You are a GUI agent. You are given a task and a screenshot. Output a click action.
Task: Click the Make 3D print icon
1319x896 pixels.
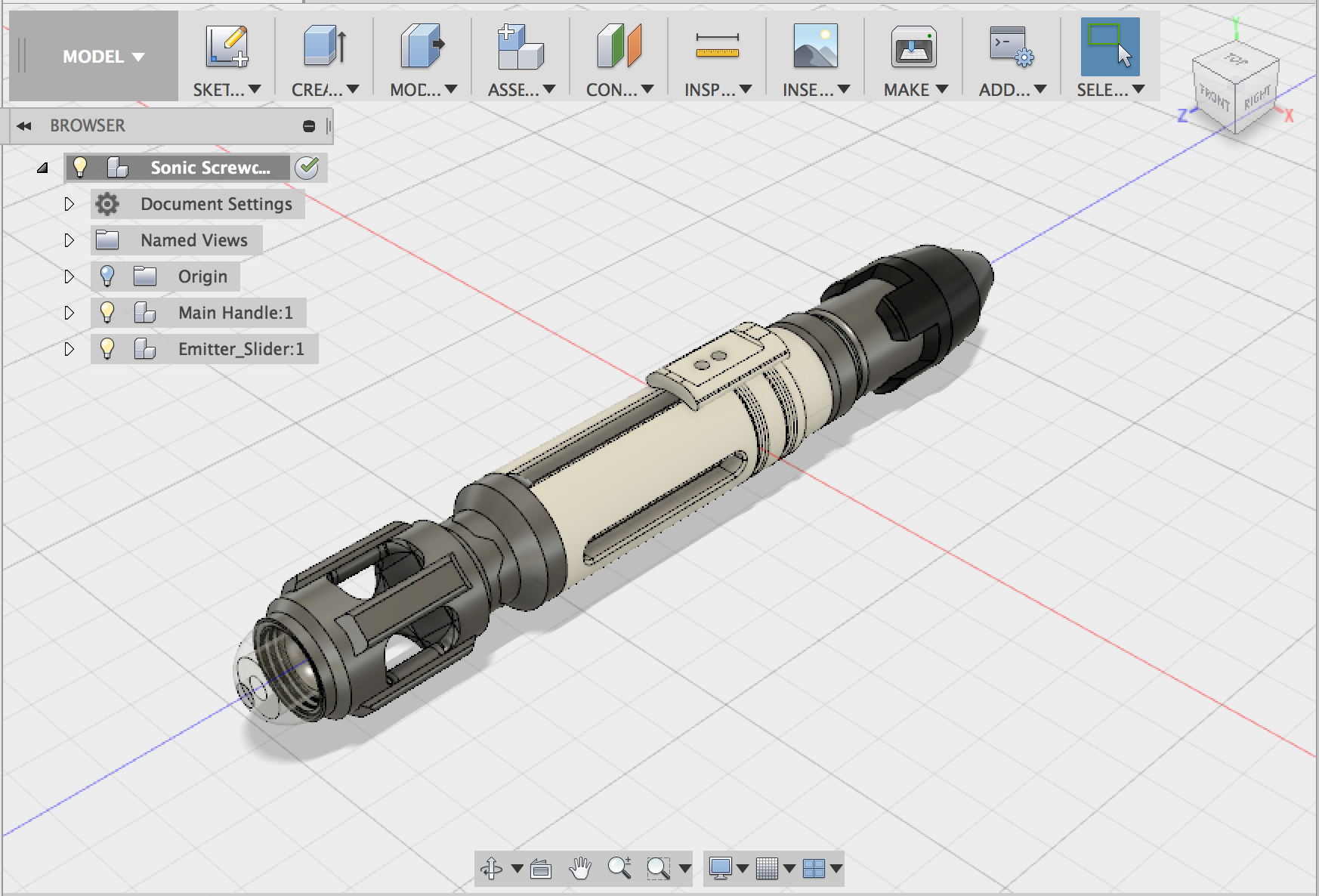point(913,47)
